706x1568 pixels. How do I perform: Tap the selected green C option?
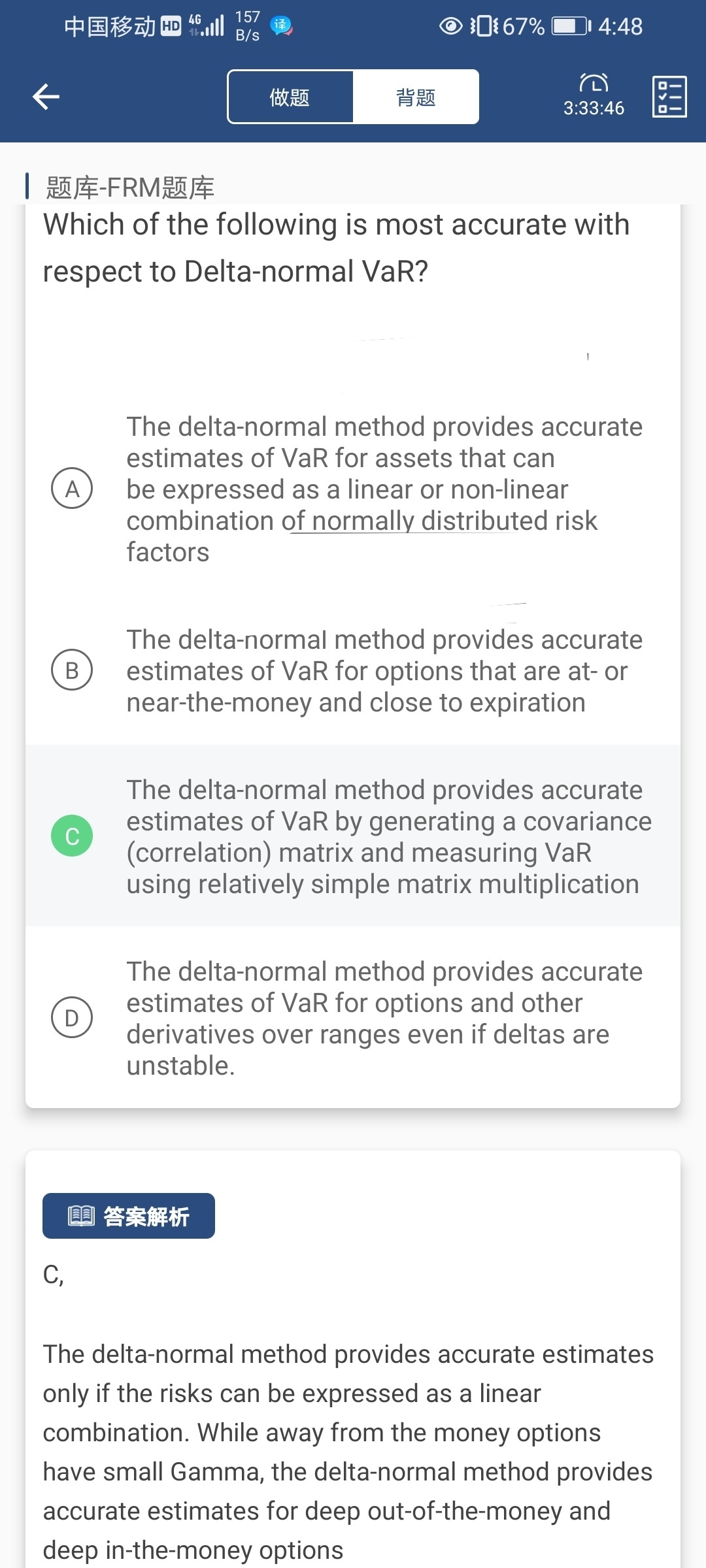click(x=72, y=836)
